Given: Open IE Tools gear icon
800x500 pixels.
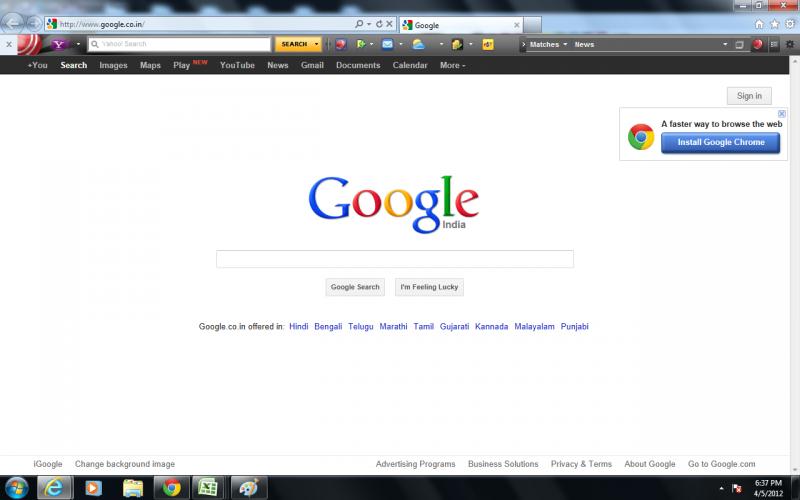Looking at the screenshot, I should click(790, 24).
